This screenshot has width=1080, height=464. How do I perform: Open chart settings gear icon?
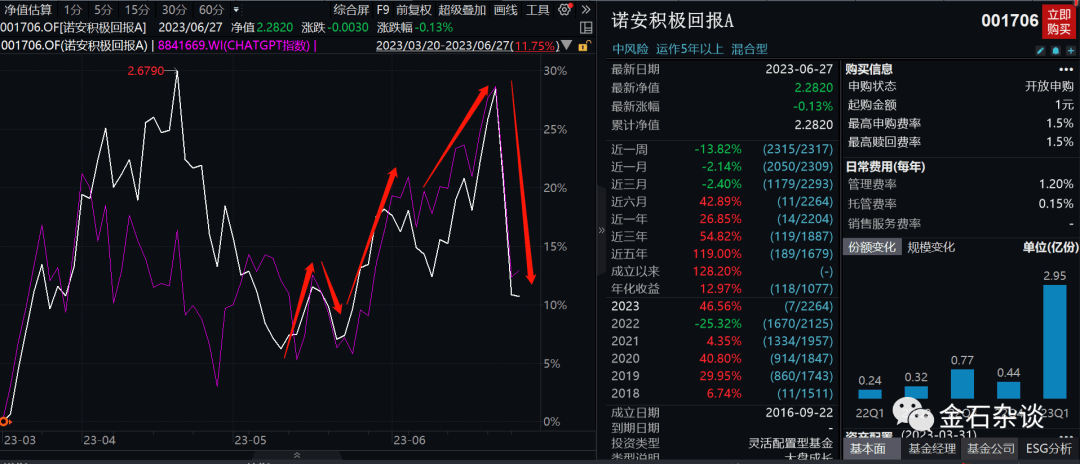pyautogui.click(x=565, y=10)
